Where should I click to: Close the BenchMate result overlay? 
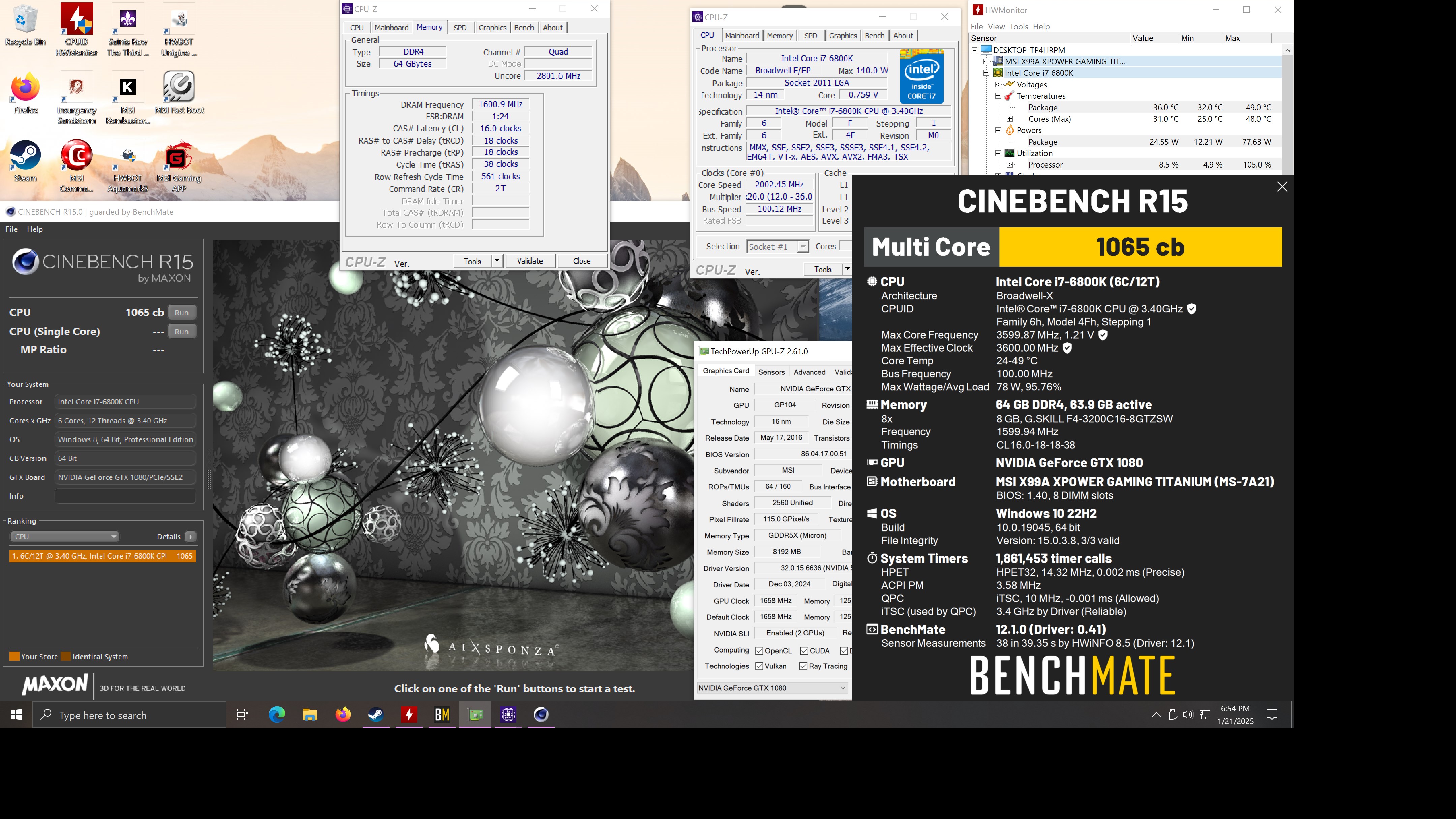click(1282, 186)
